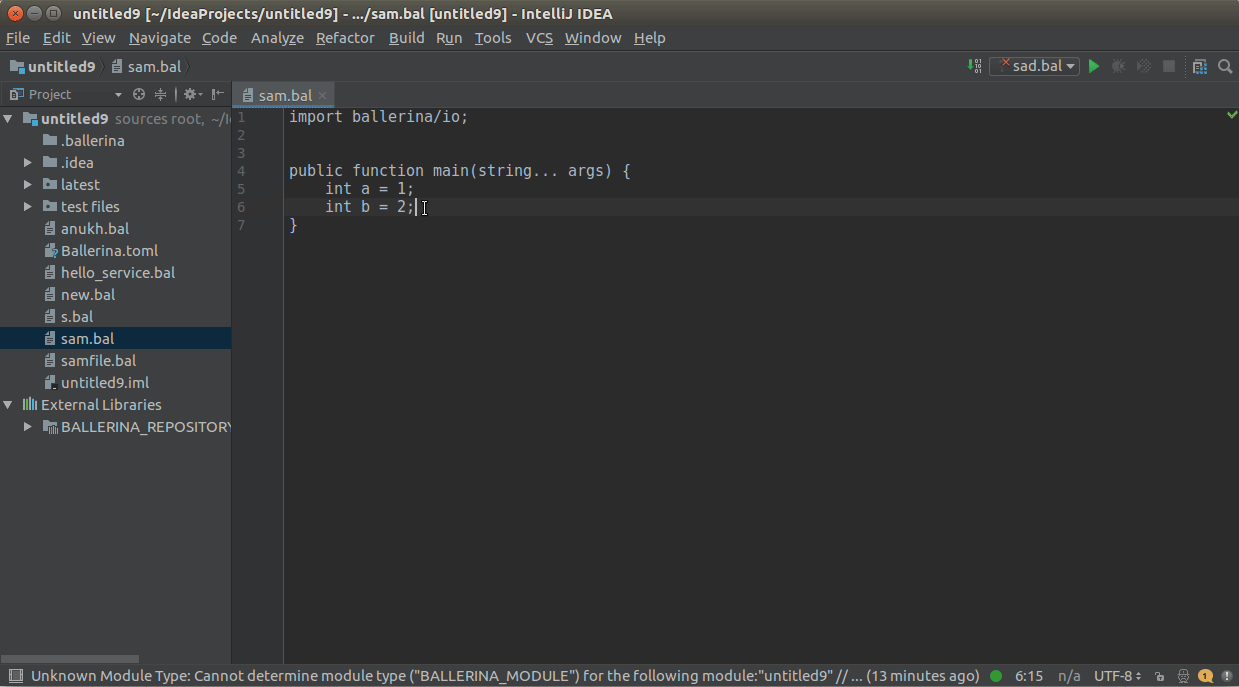Click the Run with Coverage icon
Image resolution: width=1239 pixels, height=687 pixels.
pos(1144,66)
